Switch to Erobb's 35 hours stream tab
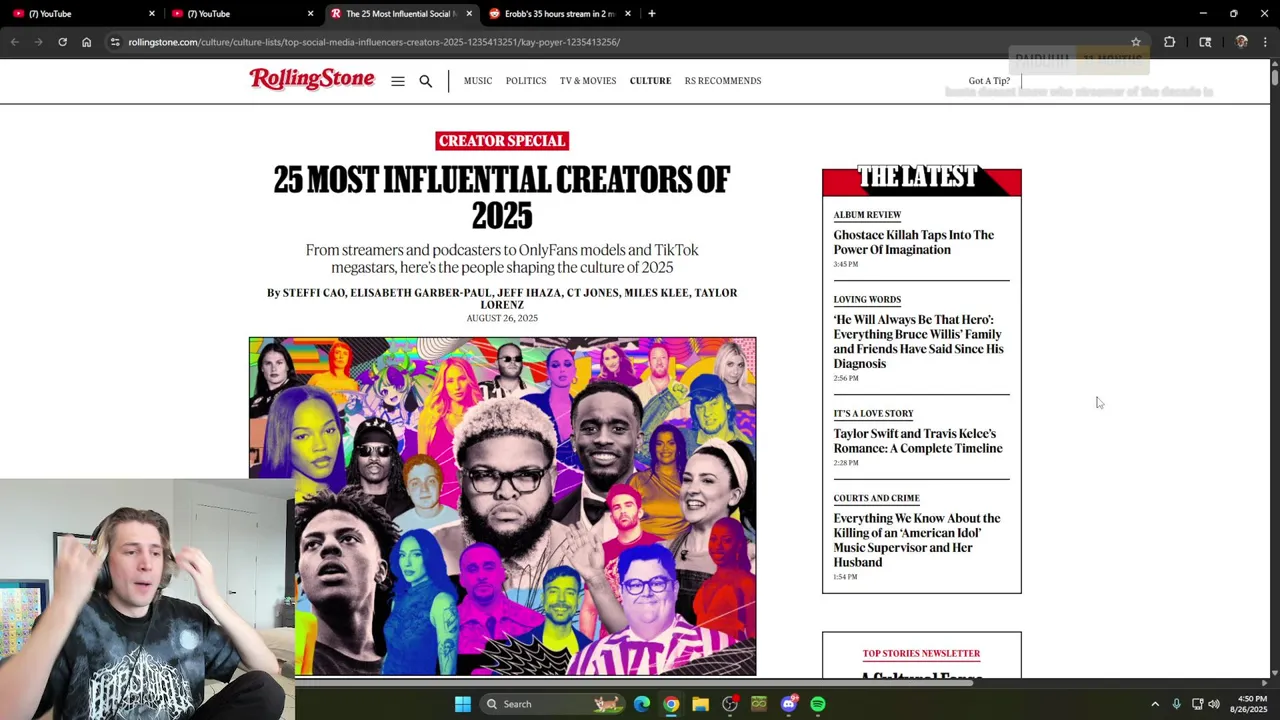 coord(559,13)
